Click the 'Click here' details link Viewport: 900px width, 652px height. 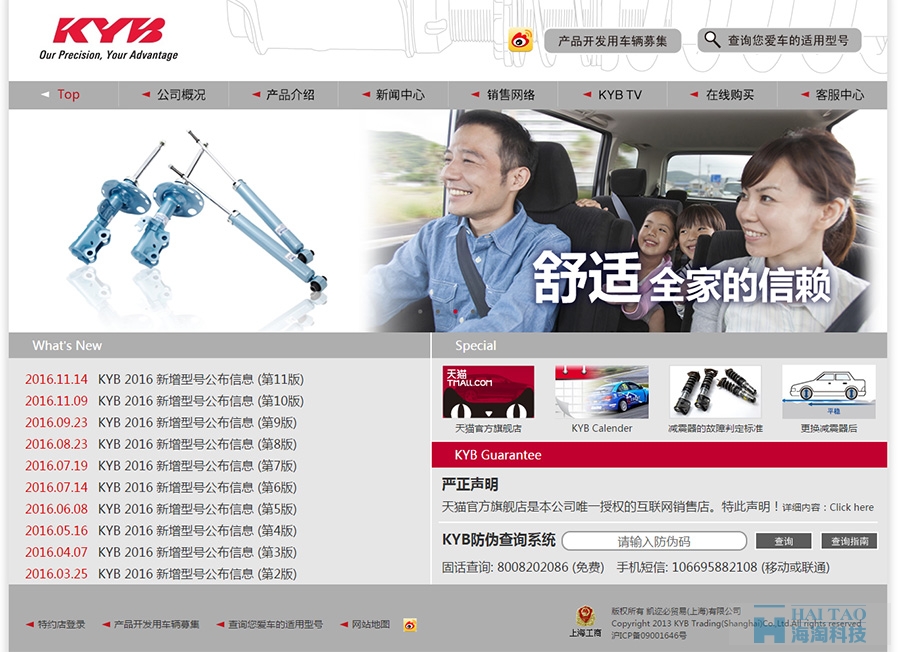(851, 507)
